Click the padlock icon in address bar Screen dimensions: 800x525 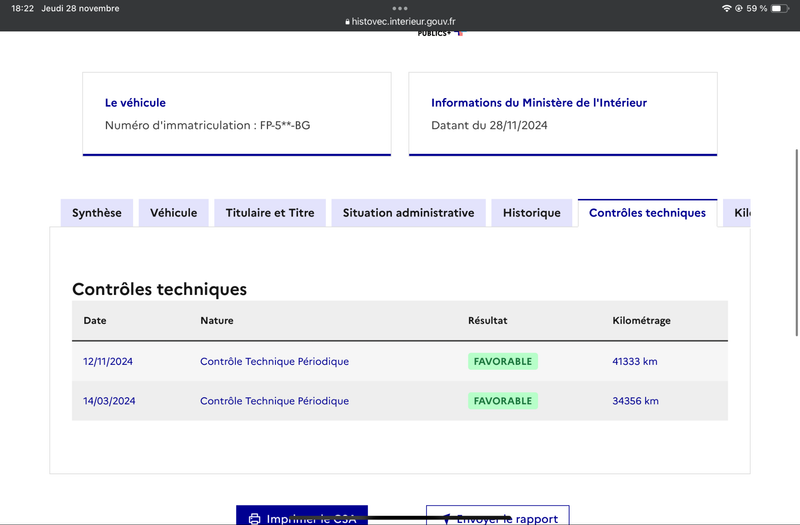coord(347,22)
